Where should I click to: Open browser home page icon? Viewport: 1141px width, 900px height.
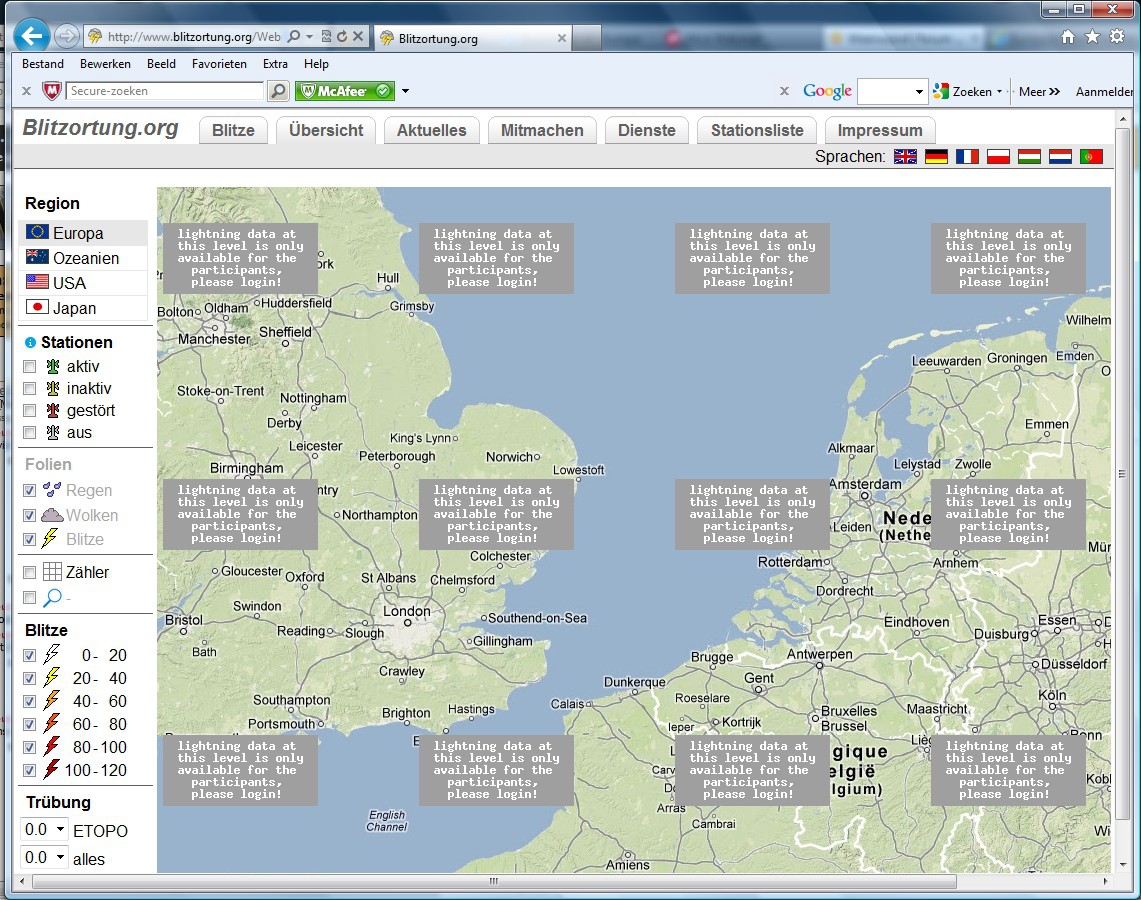pos(1068,36)
